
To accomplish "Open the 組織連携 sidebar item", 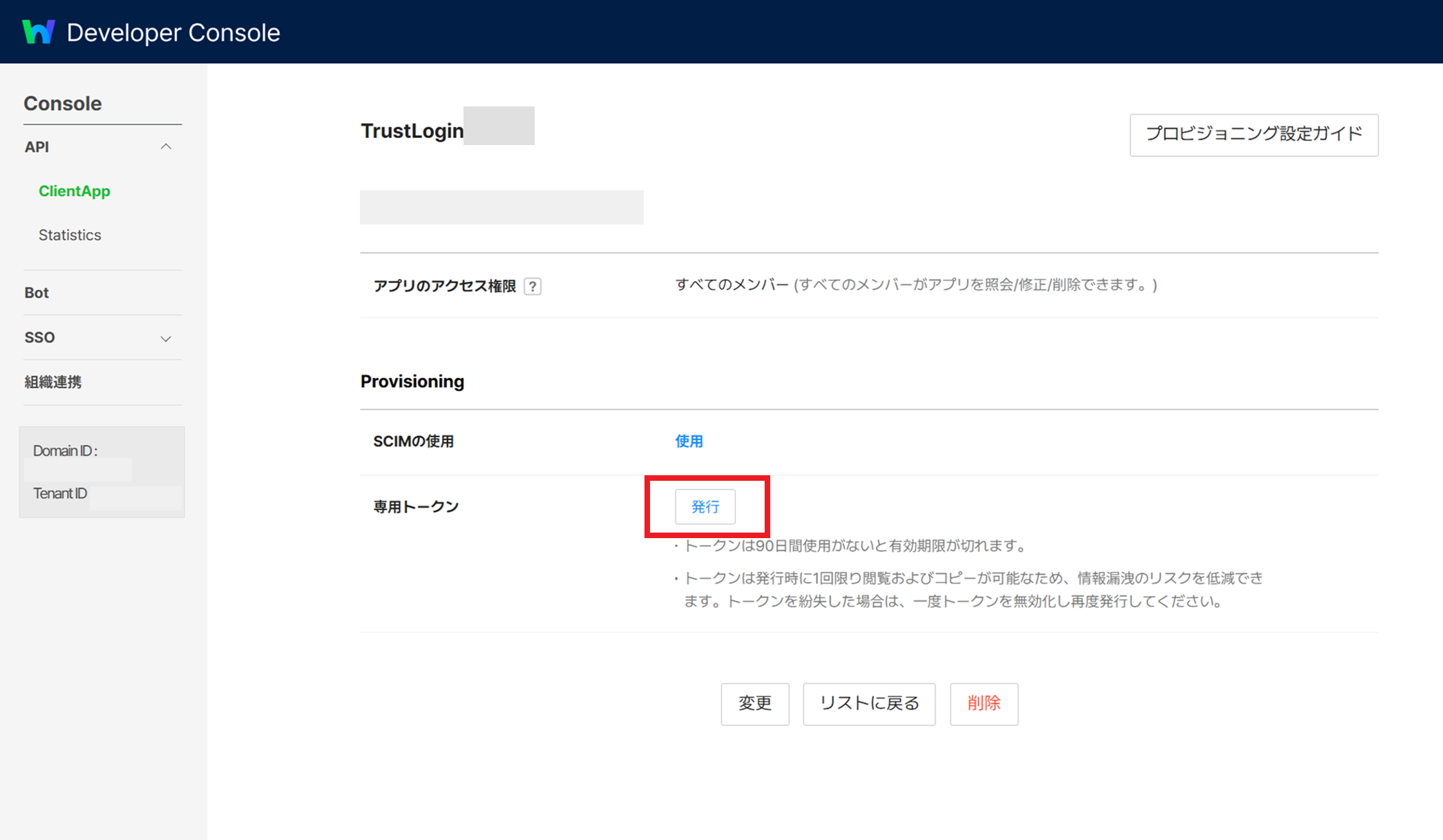I will [x=53, y=382].
